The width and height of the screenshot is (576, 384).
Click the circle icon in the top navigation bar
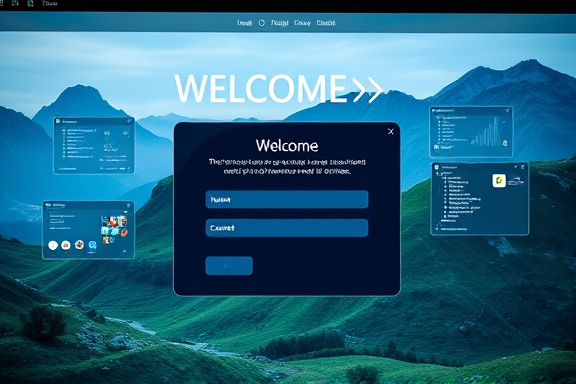262,23
